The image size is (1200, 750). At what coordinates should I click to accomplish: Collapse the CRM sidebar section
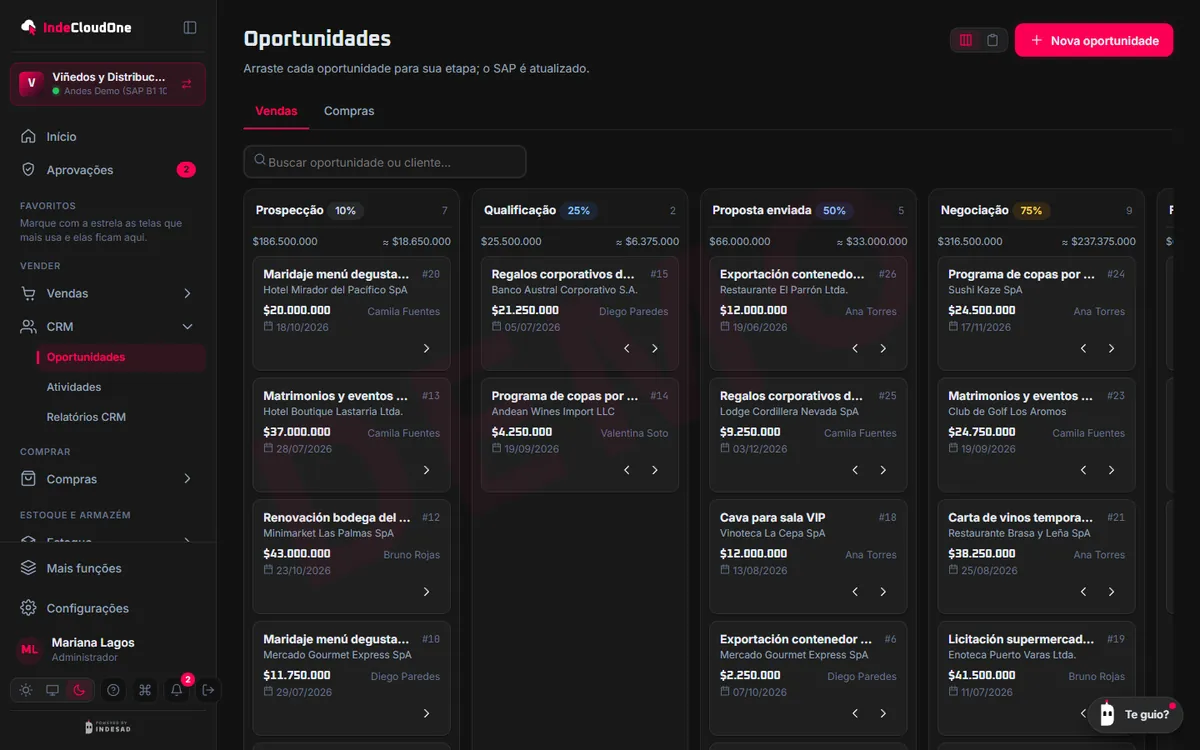tap(107, 326)
